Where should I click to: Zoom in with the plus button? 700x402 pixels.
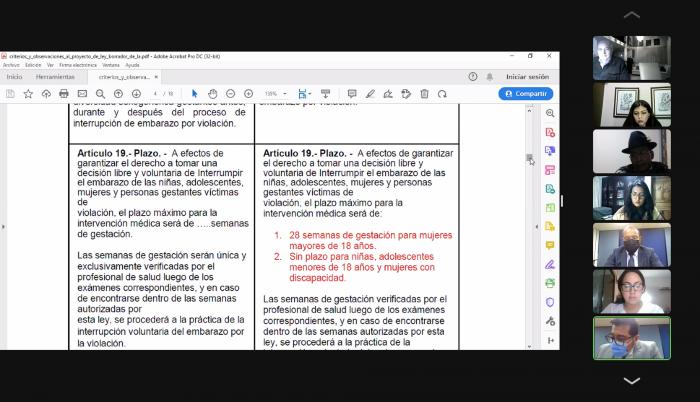tap(249, 94)
